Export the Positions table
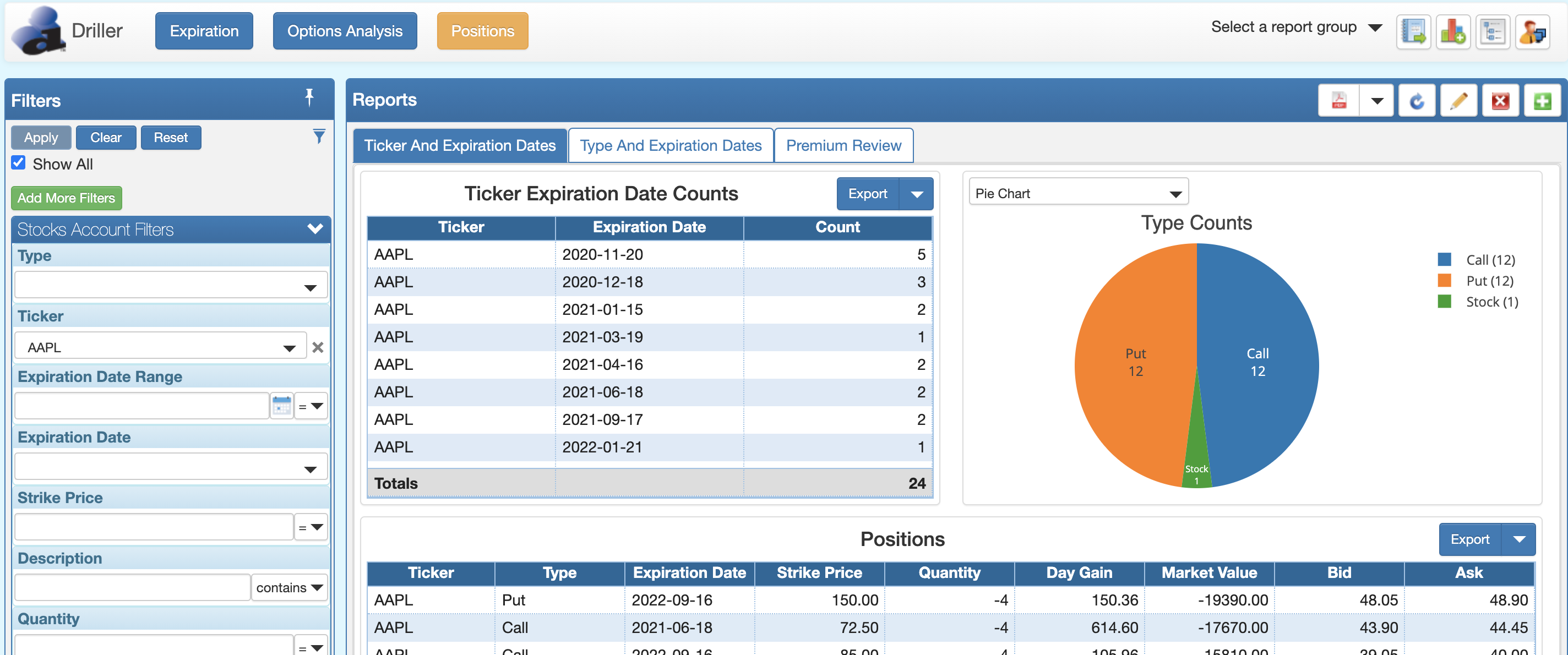Image resolution: width=1568 pixels, height=655 pixels. coord(1469,539)
